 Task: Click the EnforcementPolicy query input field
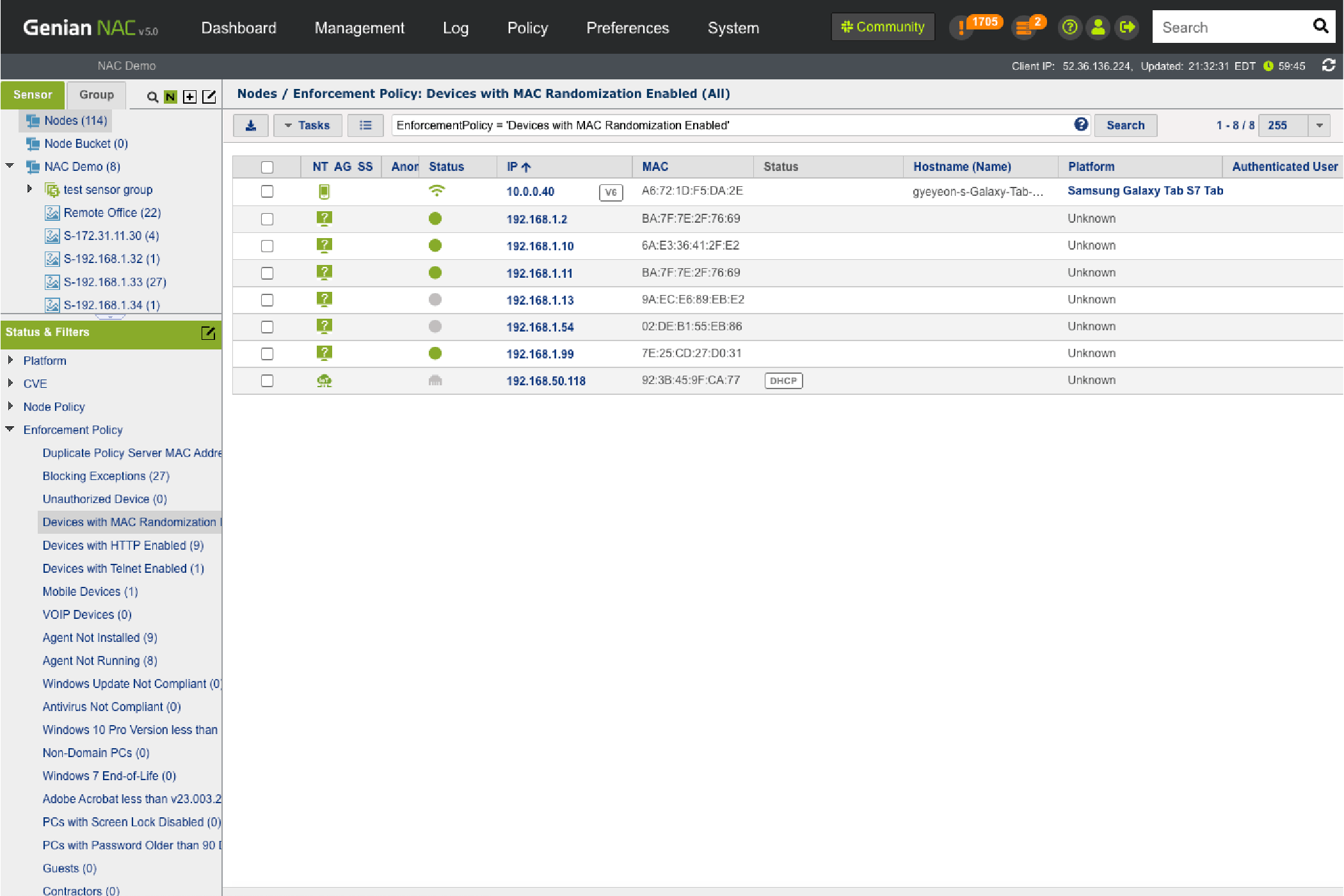[730, 125]
